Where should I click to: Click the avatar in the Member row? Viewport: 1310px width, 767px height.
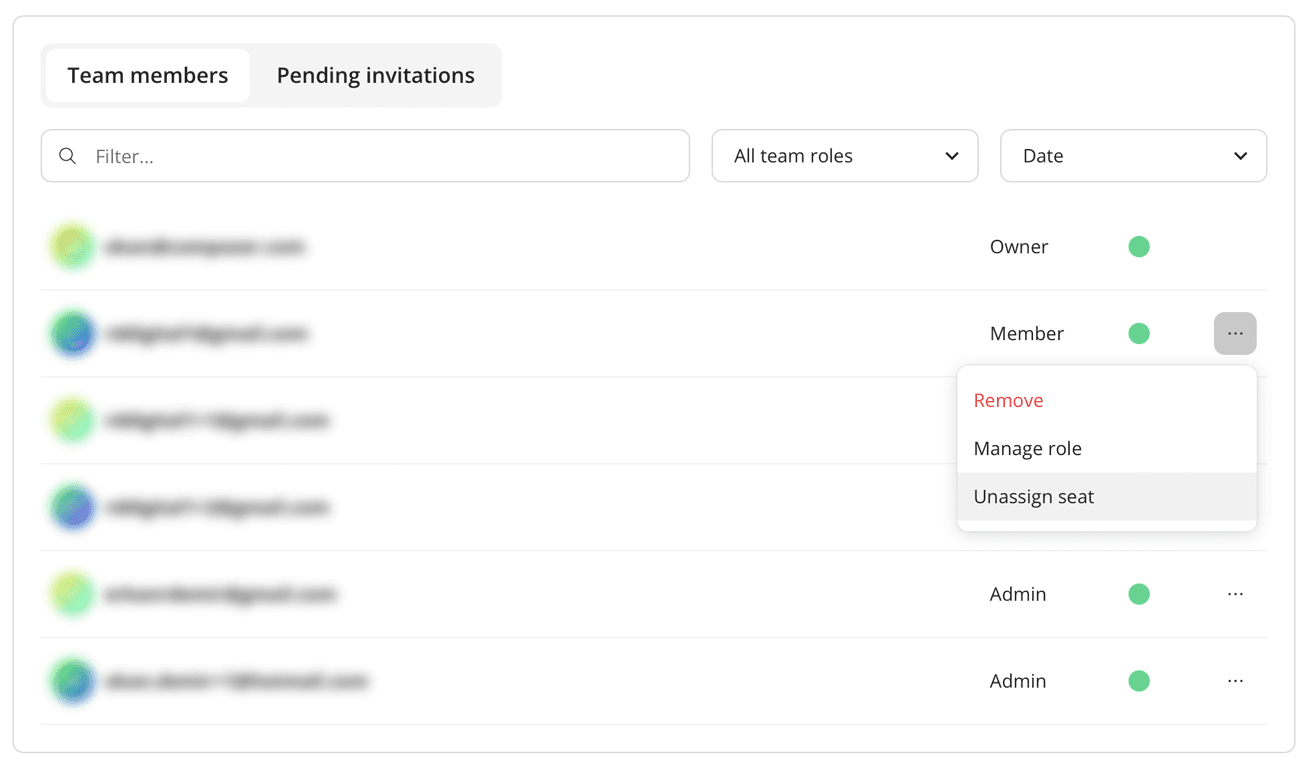pyautogui.click(x=73, y=334)
